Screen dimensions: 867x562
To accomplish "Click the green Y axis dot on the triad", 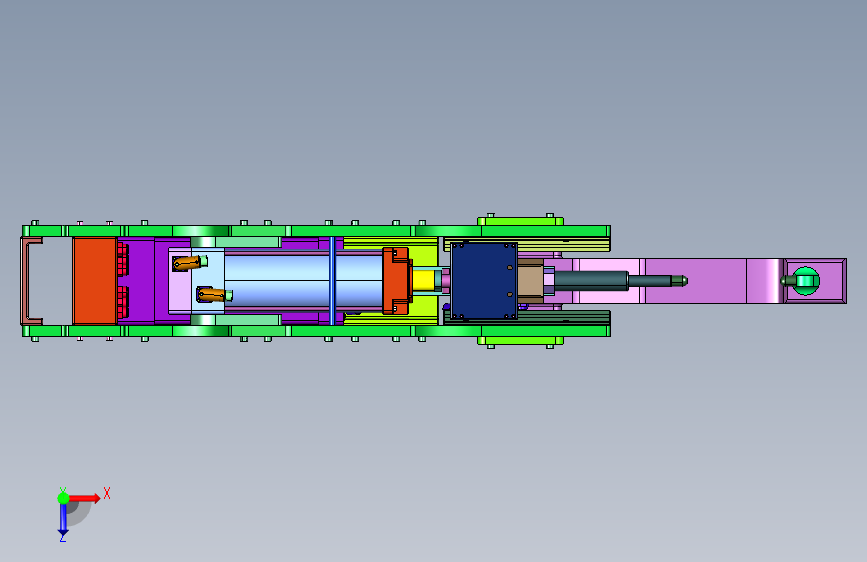I will click(x=63, y=498).
